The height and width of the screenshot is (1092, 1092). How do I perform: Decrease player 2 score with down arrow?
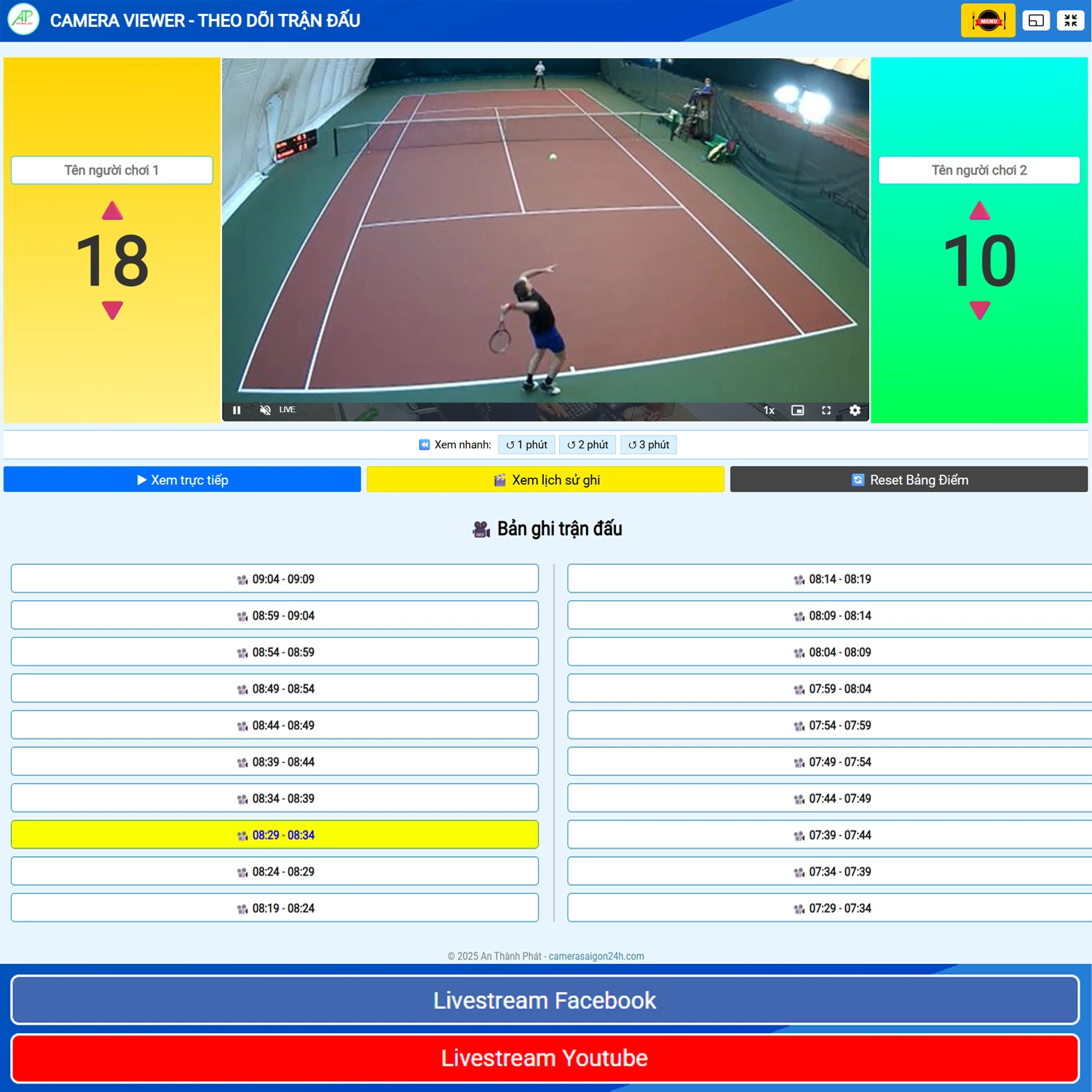[978, 309]
